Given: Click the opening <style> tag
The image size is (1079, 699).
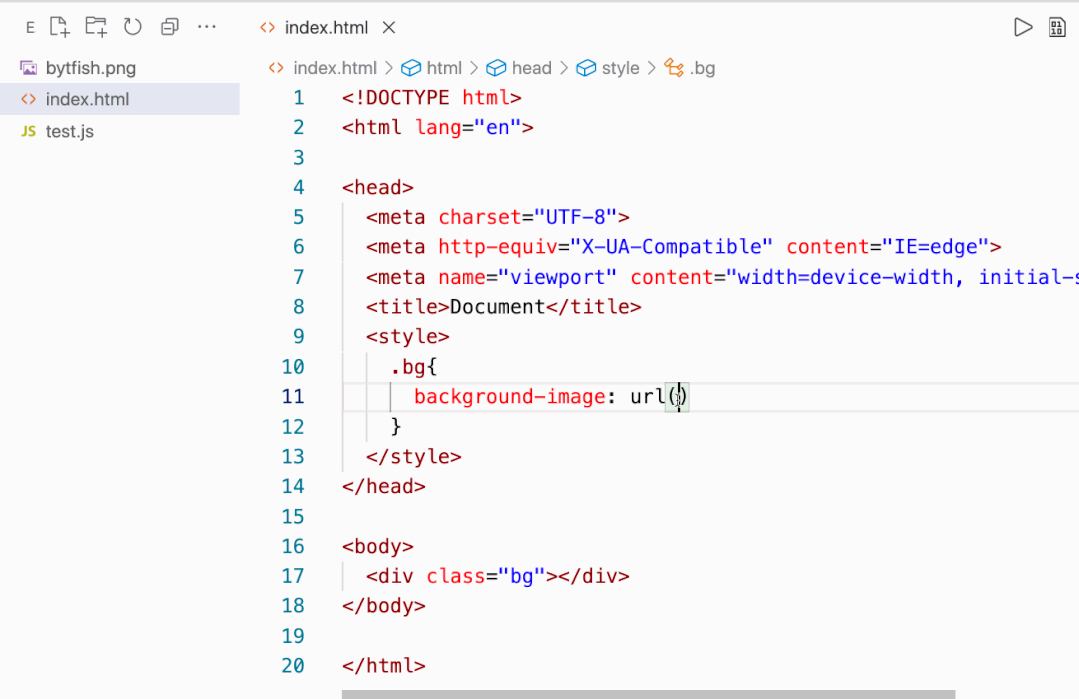Looking at the screenshot, I should pyautogui.click(x=408, y=336).
